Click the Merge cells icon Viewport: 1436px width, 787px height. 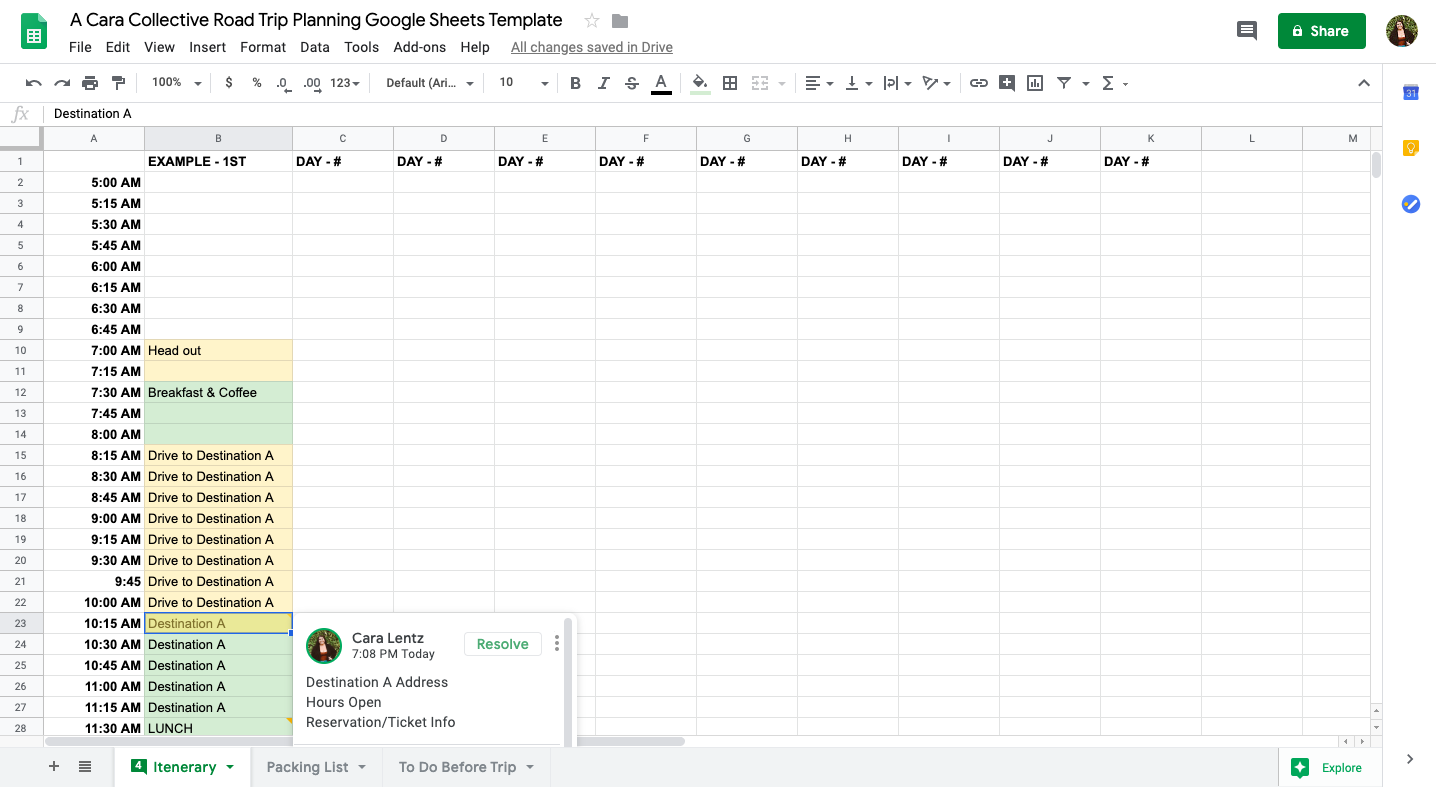point(760,83)
